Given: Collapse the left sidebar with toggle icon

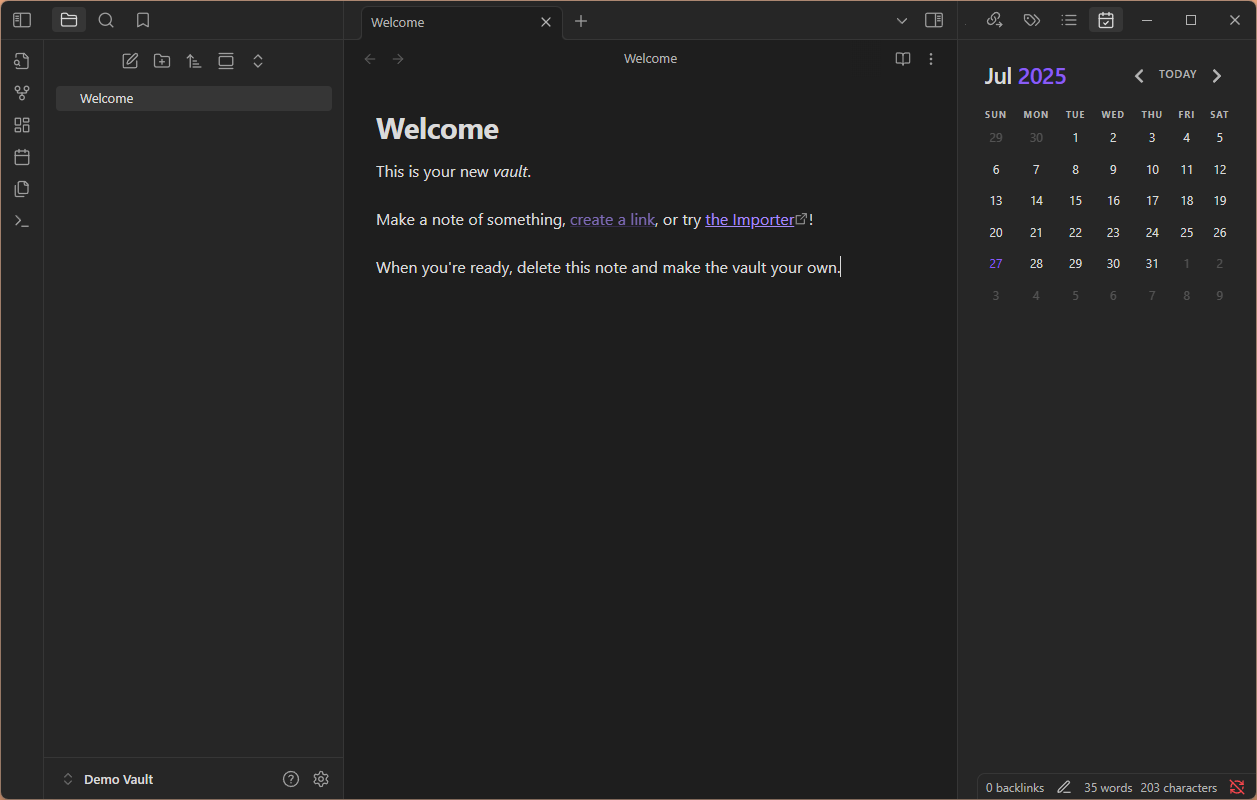Looking at the screenshot, I should click(22, 20).
